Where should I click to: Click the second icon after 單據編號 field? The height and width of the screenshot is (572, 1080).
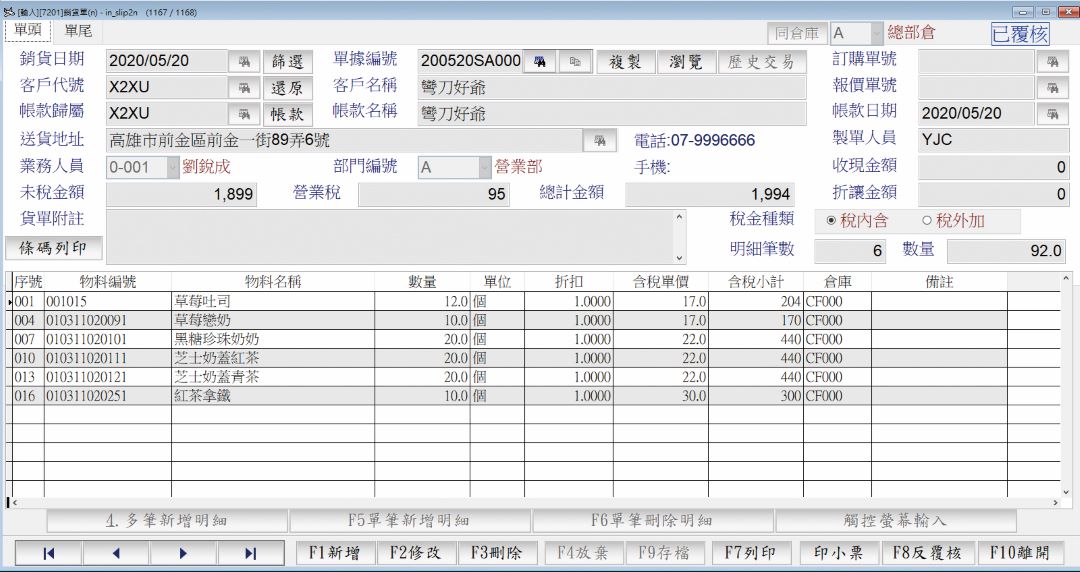click(575, 61)
